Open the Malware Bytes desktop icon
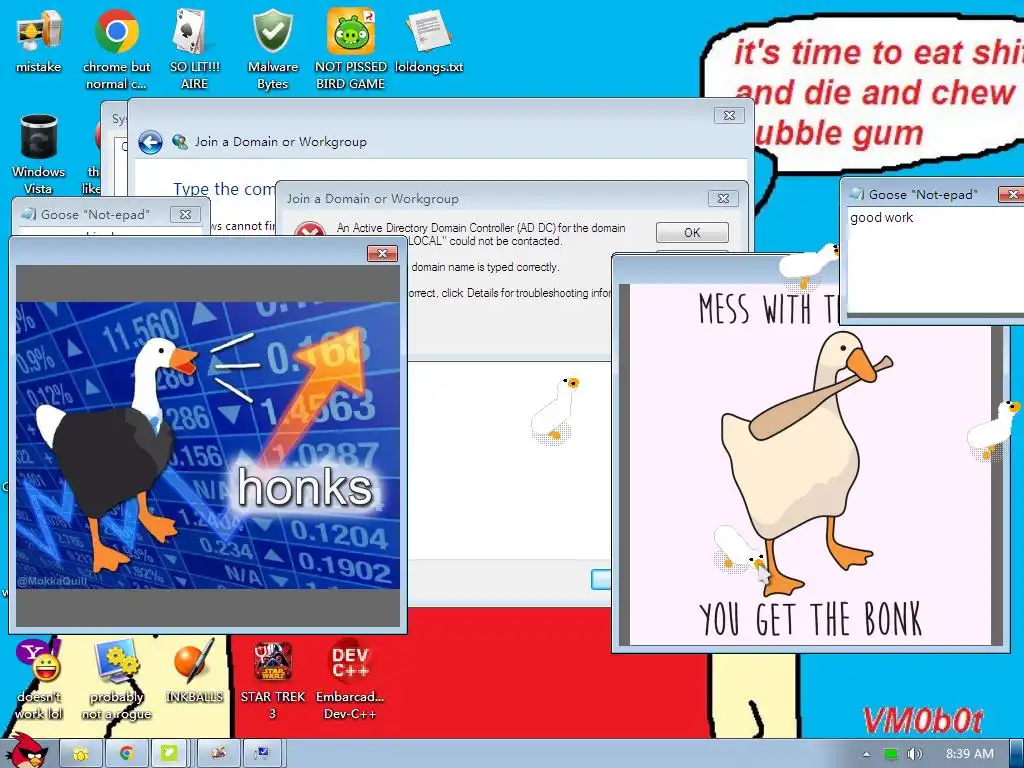The image size is (1024, 768). tap(272, 50)
